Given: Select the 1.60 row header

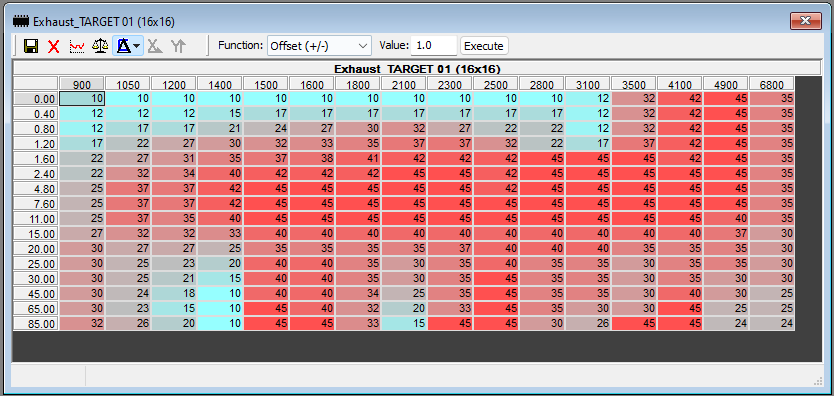Looking at the screenshot, I should click(x=36, y=158).
